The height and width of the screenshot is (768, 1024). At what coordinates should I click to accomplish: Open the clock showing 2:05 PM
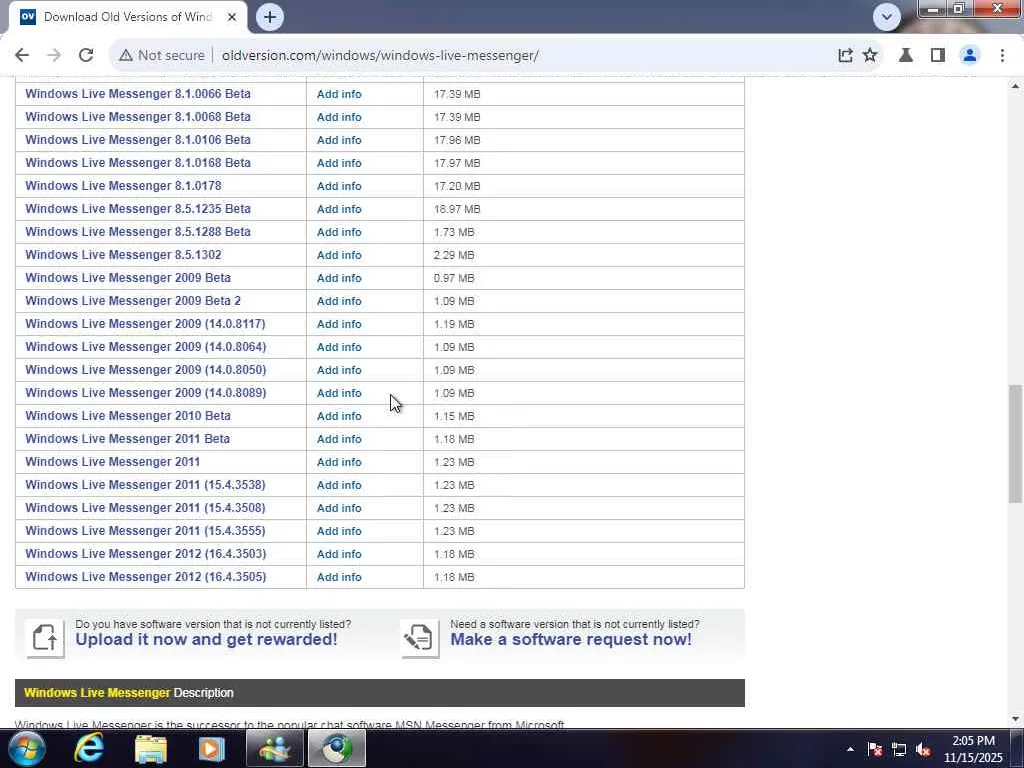tap(973, 749)
